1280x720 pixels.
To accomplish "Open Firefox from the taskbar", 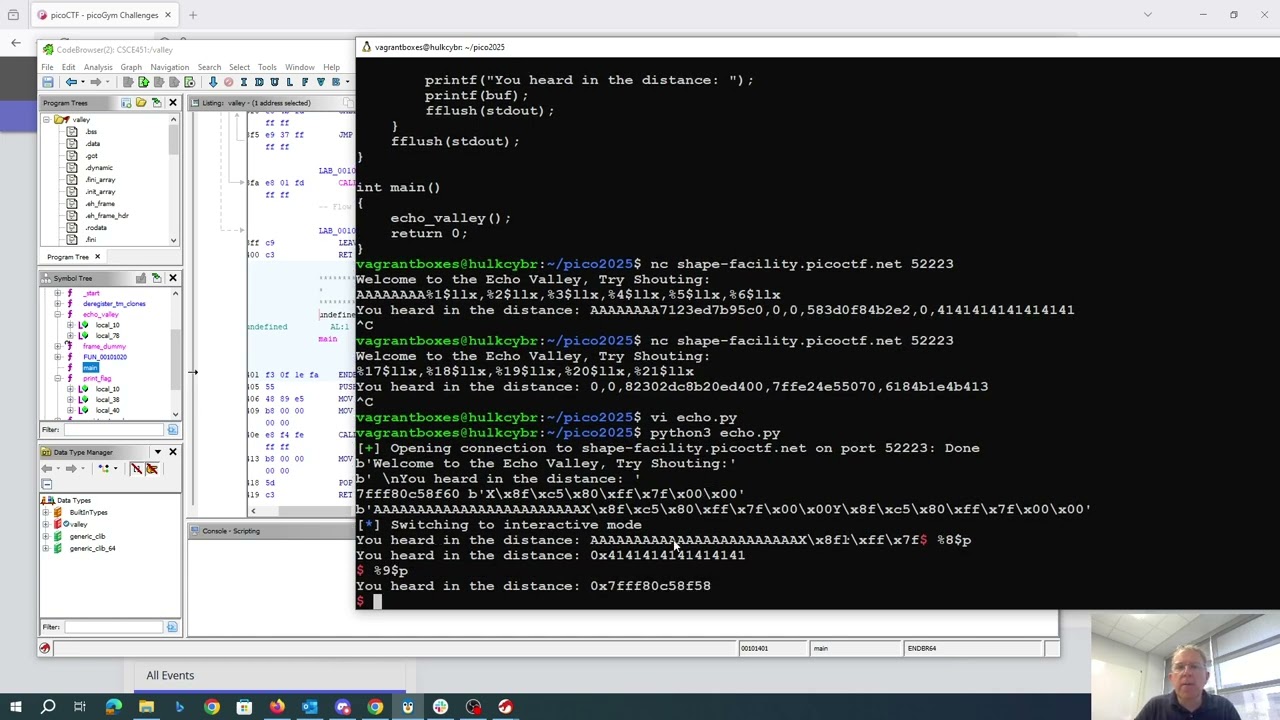I will 277,707.
